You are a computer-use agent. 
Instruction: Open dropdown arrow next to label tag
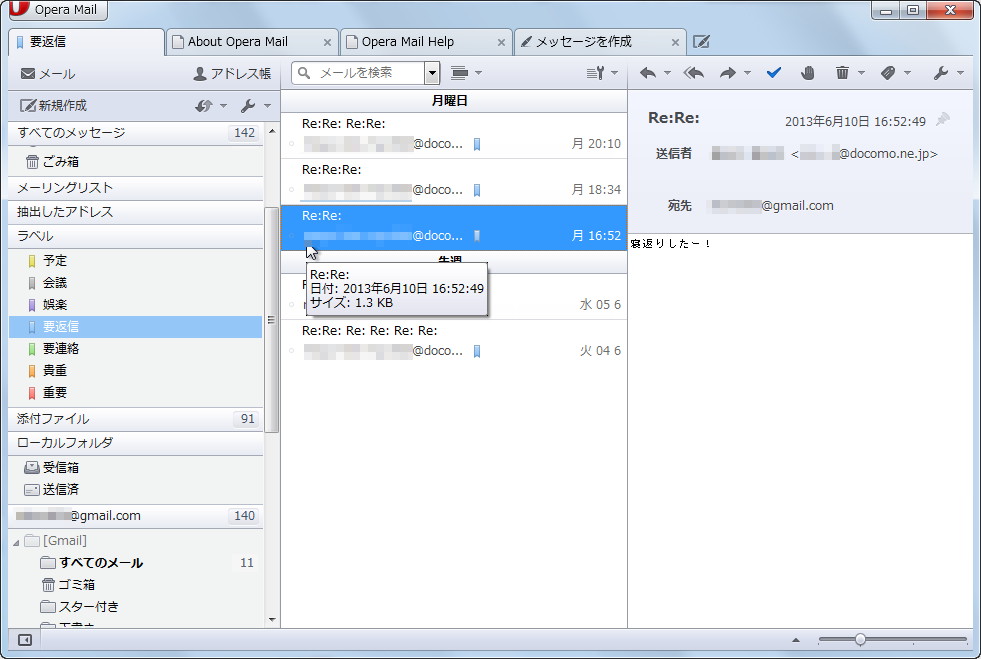point(907,73)
